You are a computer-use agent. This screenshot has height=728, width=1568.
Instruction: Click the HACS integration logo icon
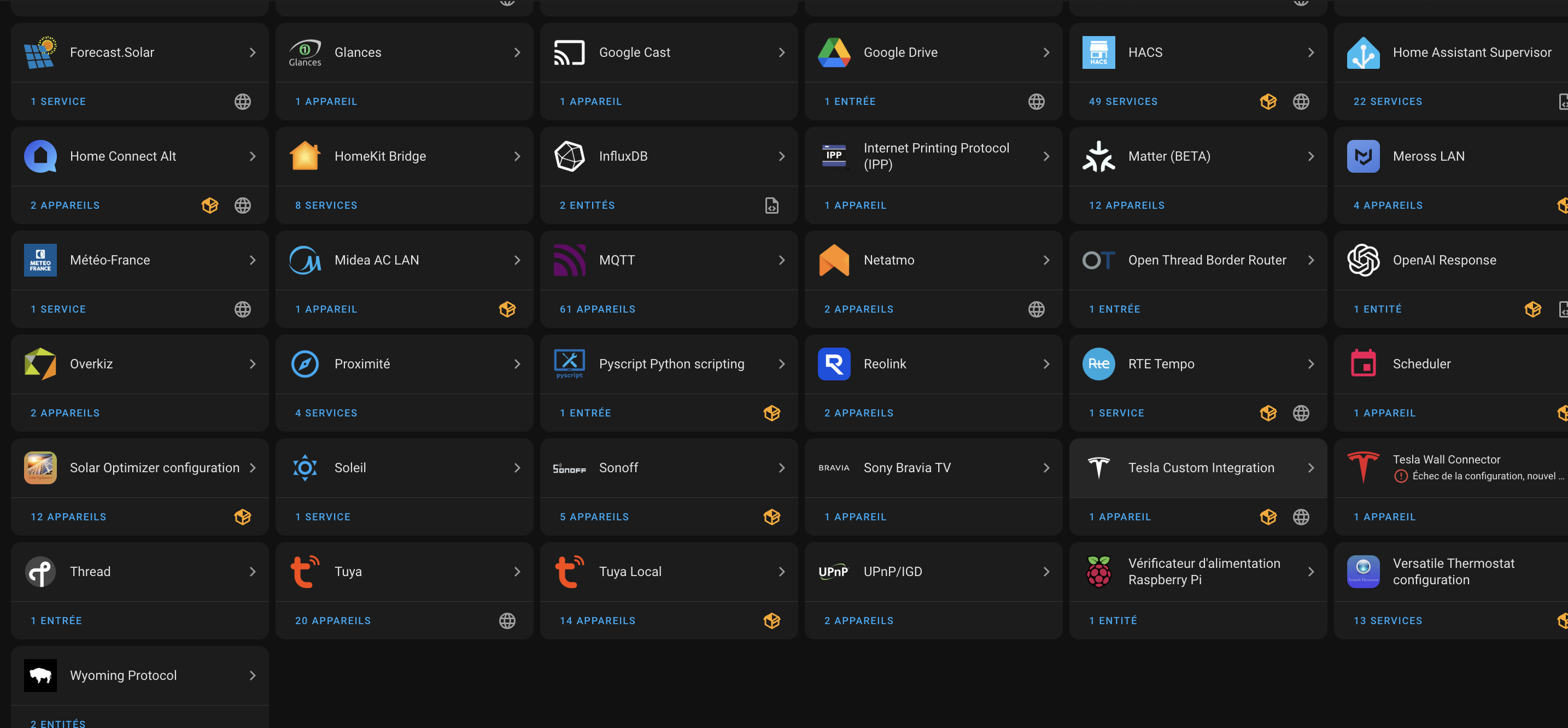(1098, 52)
